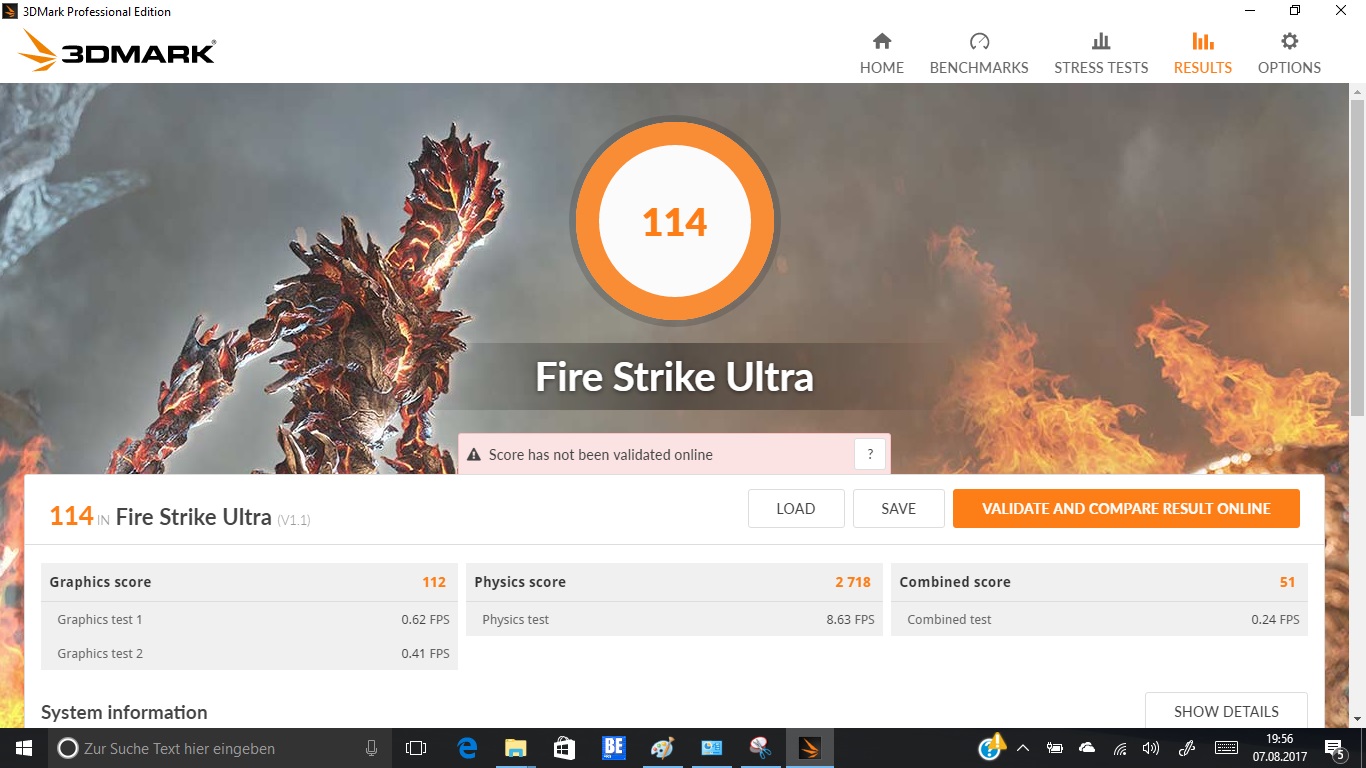1366x768 pixels.
Task: Launch Microsoft Edge from taskbar
Action: coord(467,748)
